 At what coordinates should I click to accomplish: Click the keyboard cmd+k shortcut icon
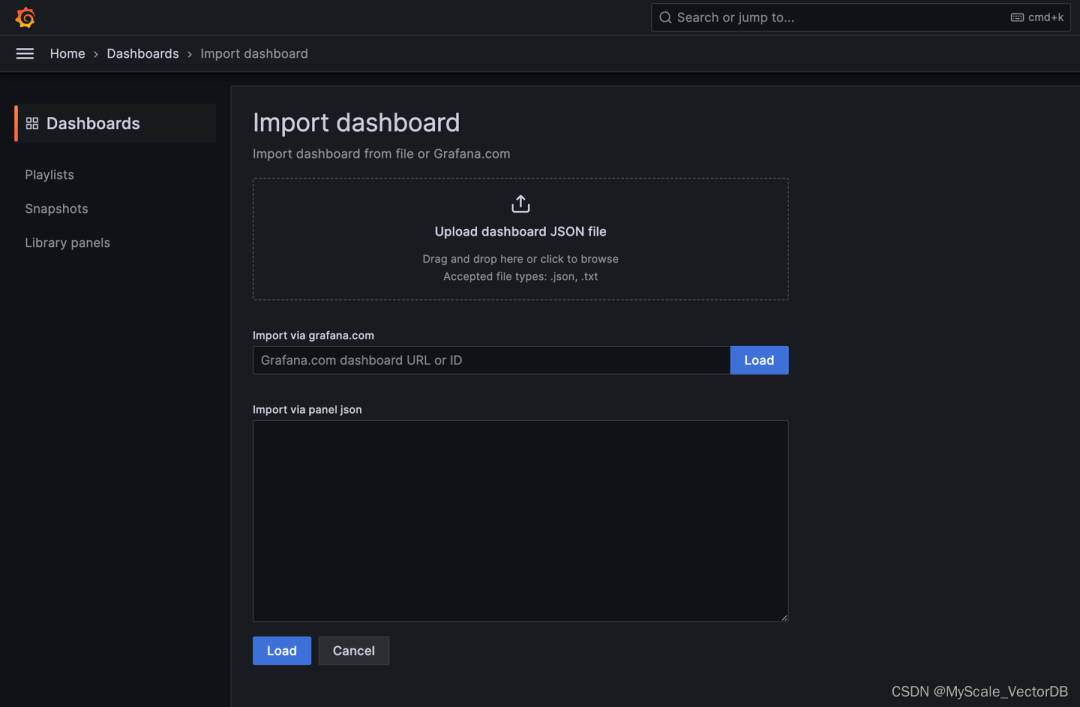(x=1017, y=18)
